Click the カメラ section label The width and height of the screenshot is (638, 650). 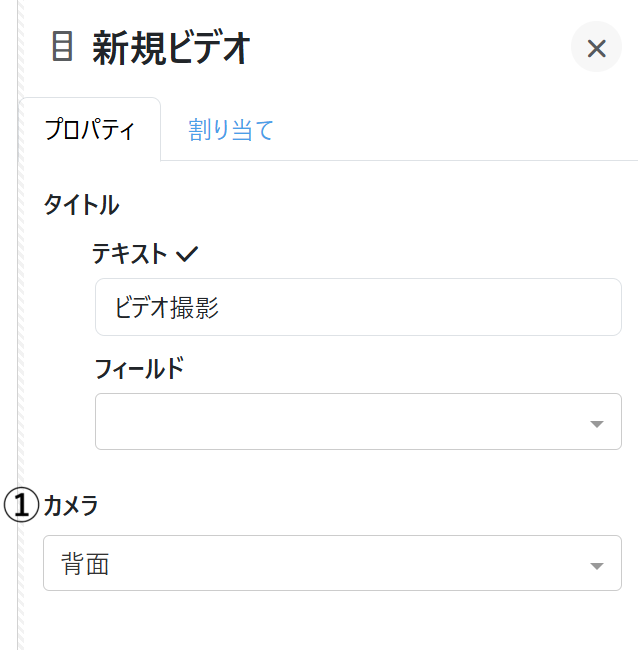pos(71,506)
